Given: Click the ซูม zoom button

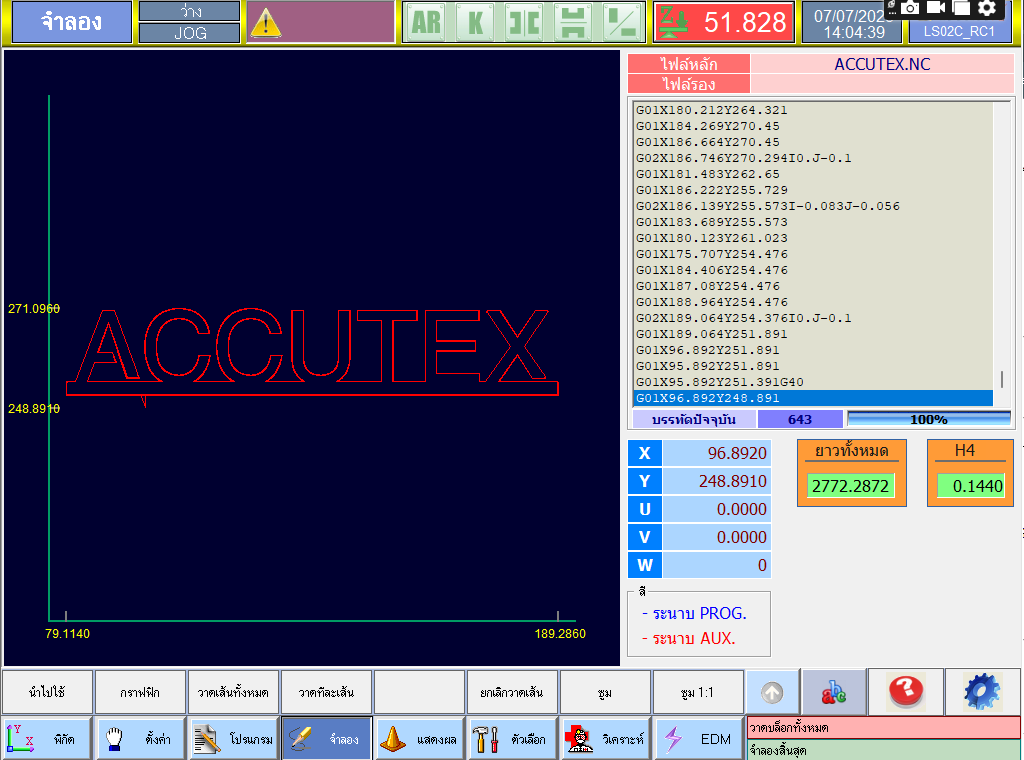Looking at the screenshot, I should point(605,692).
